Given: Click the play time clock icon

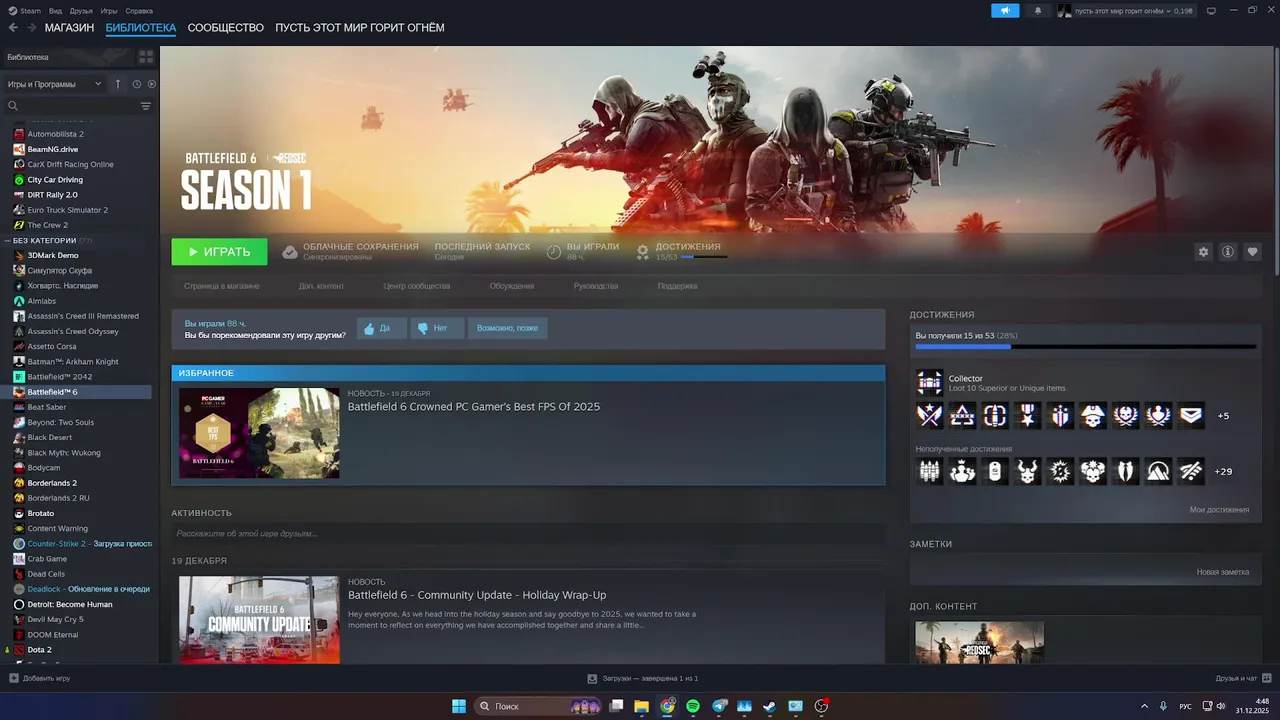Looking at the screenshot, I should (554, 252).
